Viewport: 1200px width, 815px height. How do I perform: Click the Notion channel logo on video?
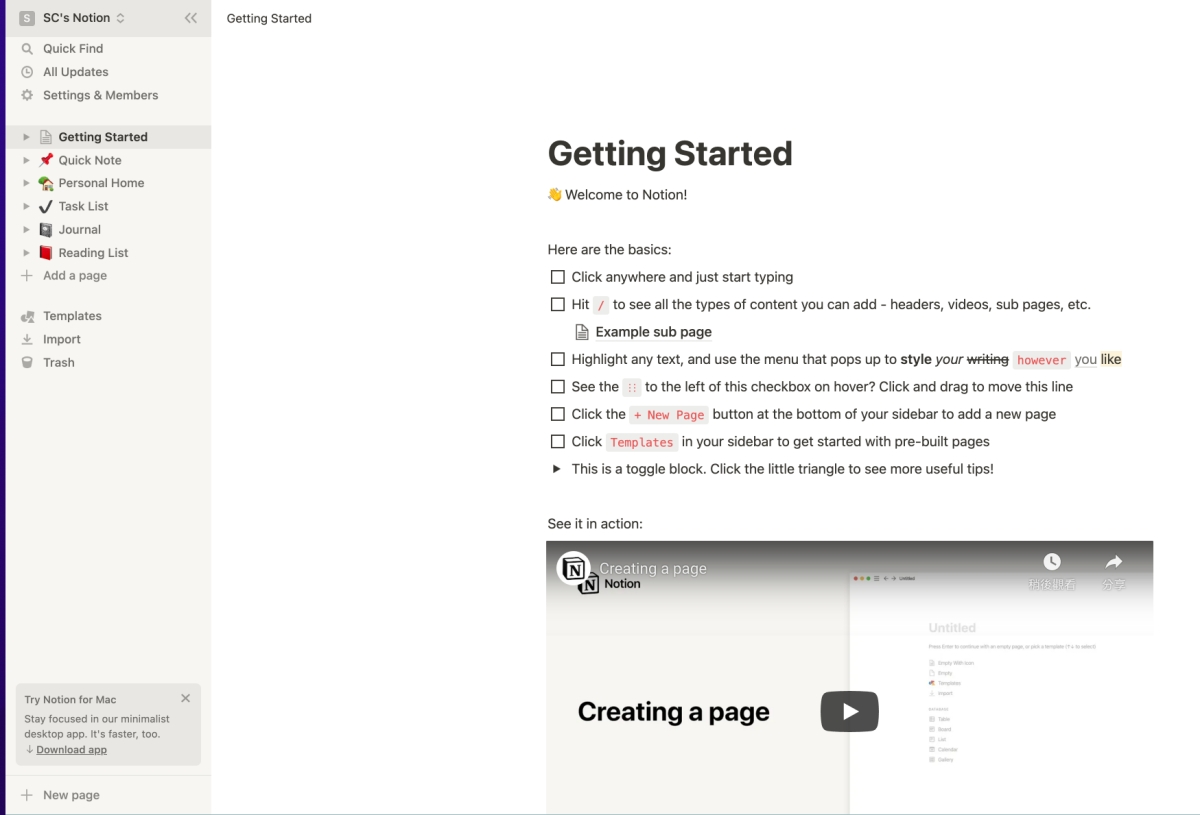[574, 569]
